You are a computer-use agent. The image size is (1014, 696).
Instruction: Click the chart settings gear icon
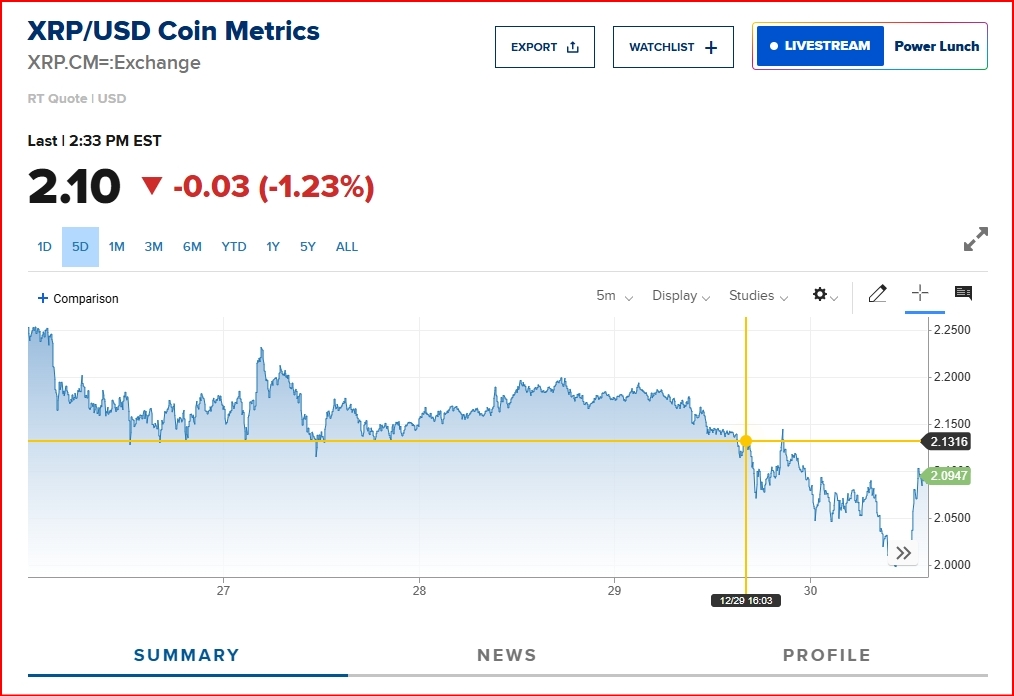point(822,295)
